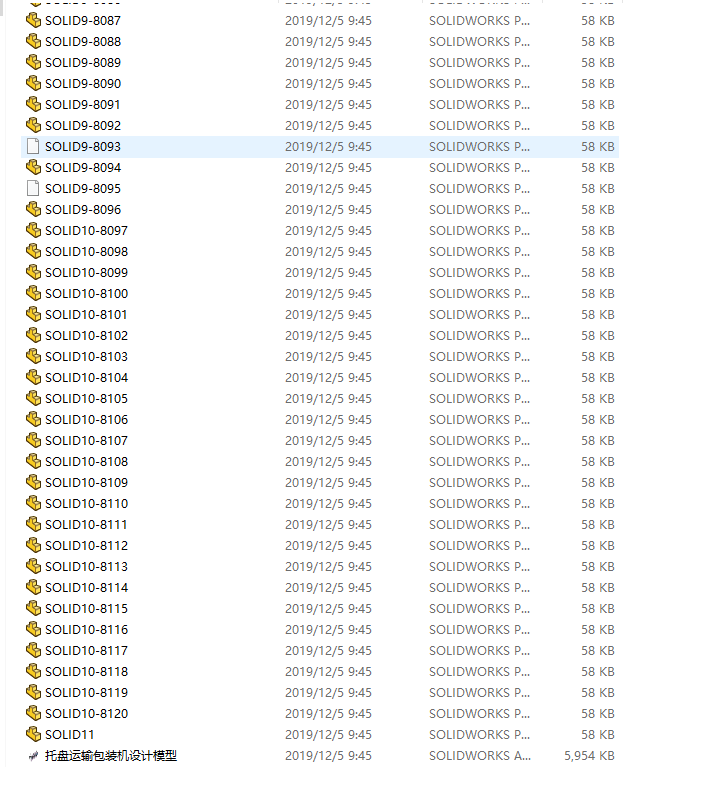Click the date cell of SOLID10-8097

coord(328,231)
